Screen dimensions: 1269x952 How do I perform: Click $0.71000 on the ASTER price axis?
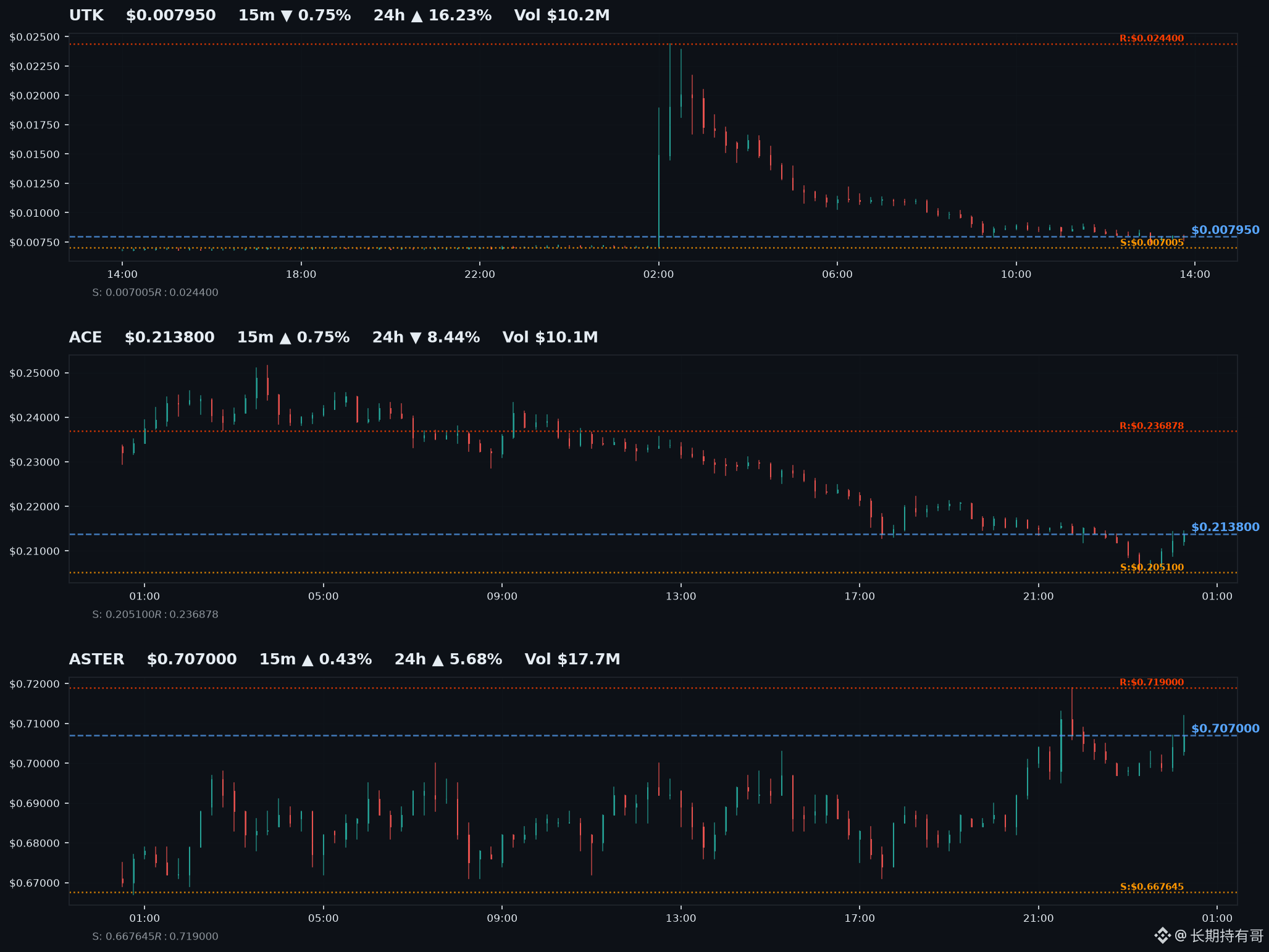point(35,724)
